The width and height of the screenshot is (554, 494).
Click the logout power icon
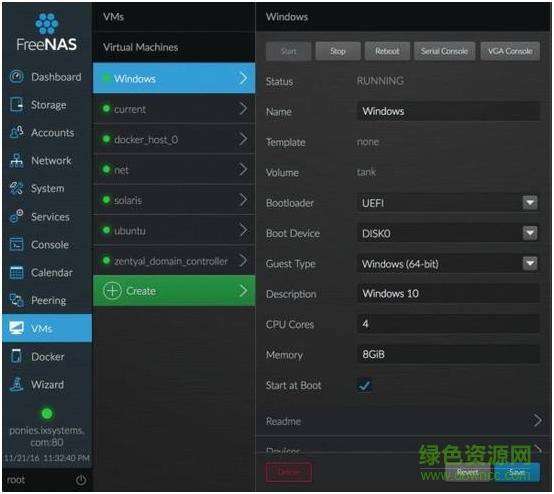(x=81, y=480)
